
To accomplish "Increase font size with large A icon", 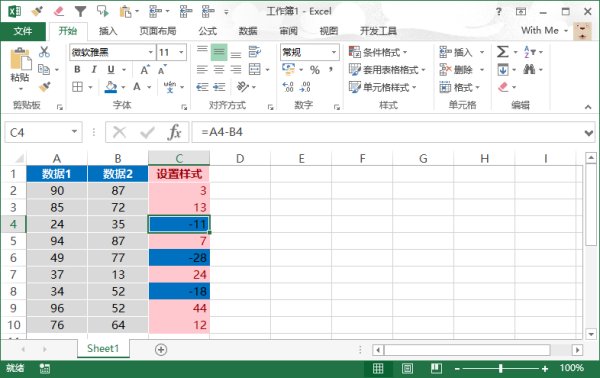I will pos(145,70).
